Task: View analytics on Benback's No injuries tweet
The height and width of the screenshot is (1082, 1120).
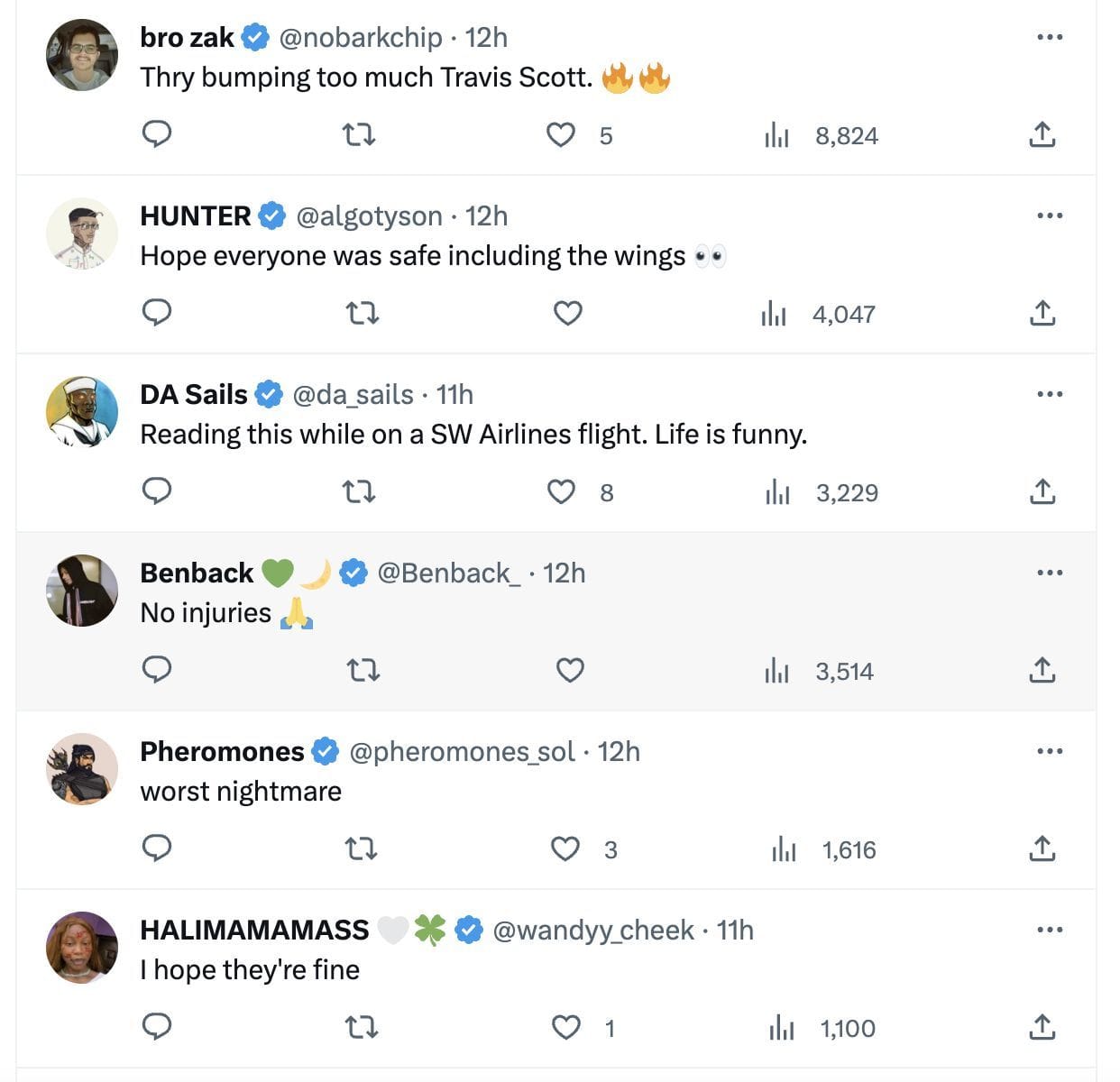Action: pyautogui.click(x=776, y=671)
